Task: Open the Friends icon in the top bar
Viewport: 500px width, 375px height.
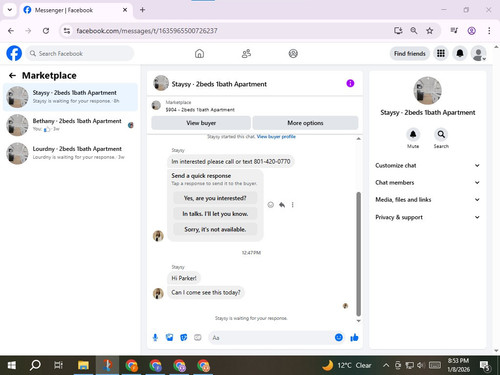Action: coord(246,53)
